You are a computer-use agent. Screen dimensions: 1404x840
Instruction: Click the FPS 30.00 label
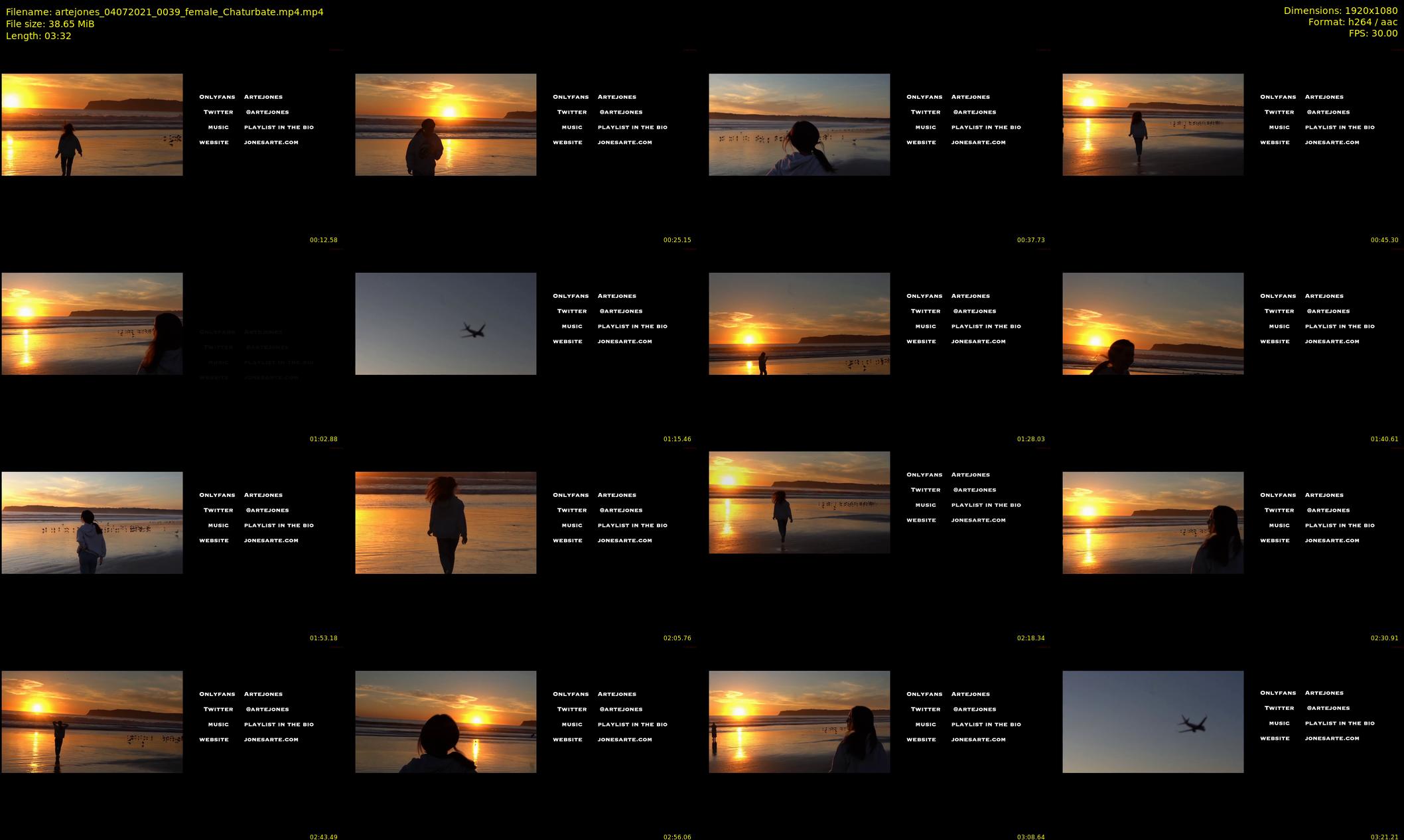[x=1373, y=33]
